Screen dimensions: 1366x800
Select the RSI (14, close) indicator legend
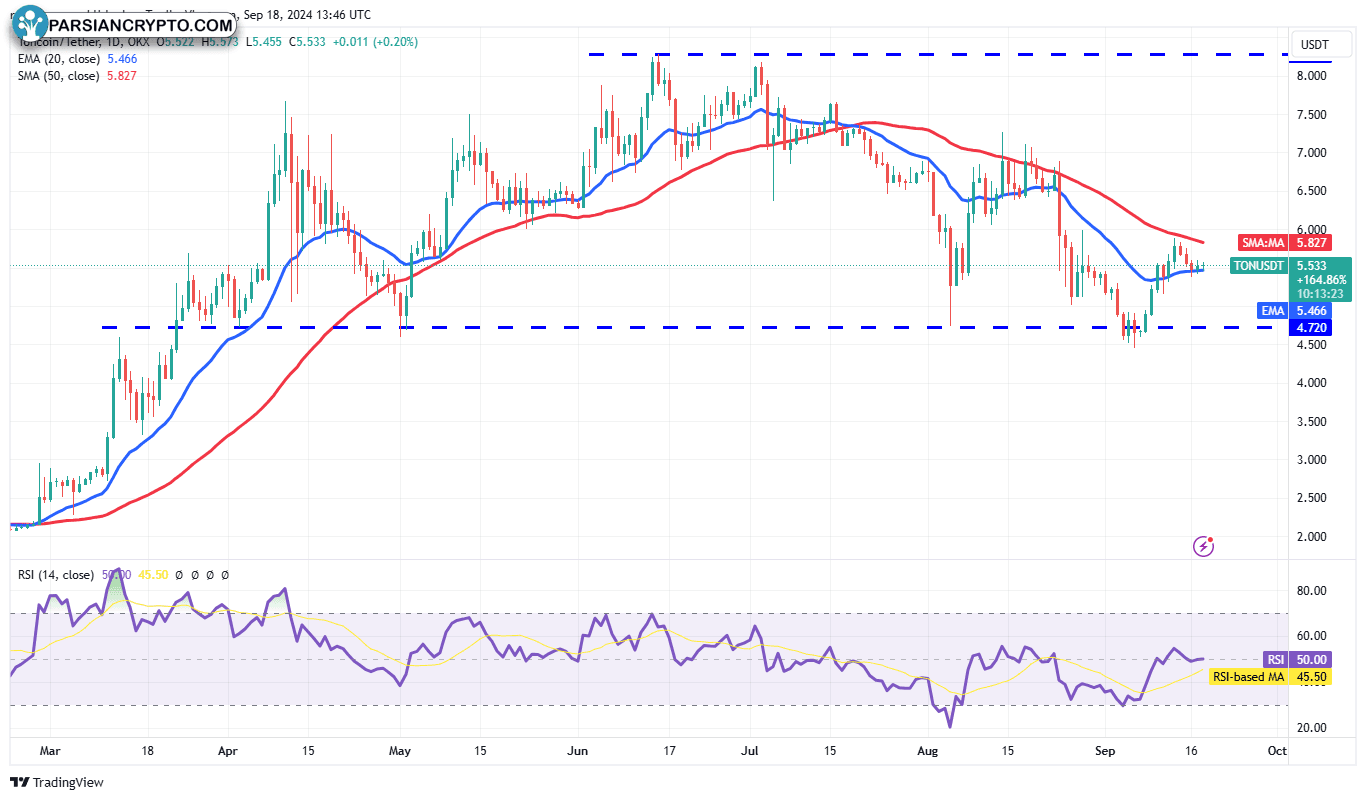56,575
